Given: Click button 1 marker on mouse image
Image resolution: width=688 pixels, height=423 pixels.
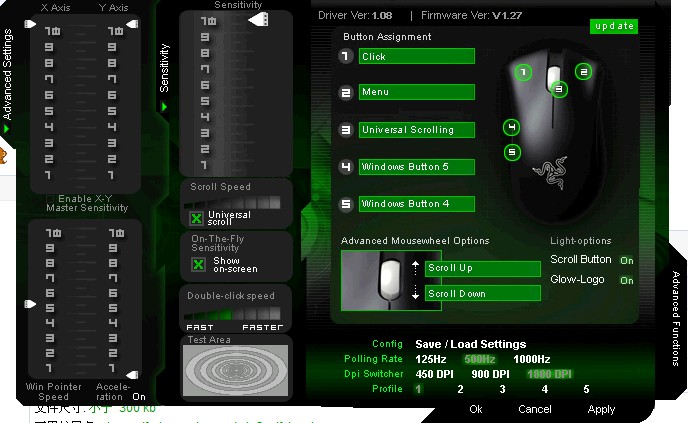Looking at the screenshot, I should [x=522, y=72].
